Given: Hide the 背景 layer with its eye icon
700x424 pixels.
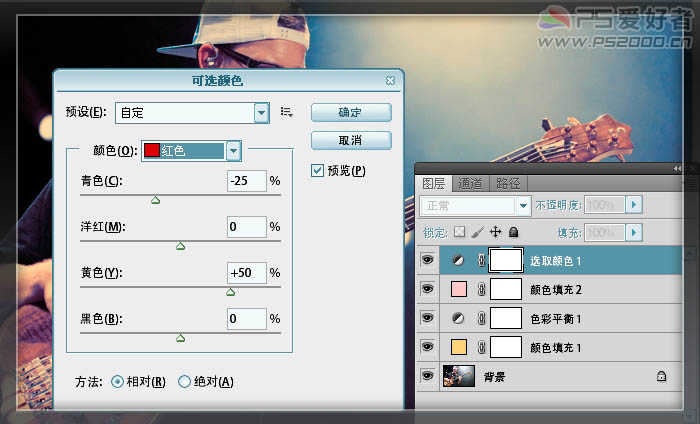Looking at the screenshot, I should coord(428,376).
